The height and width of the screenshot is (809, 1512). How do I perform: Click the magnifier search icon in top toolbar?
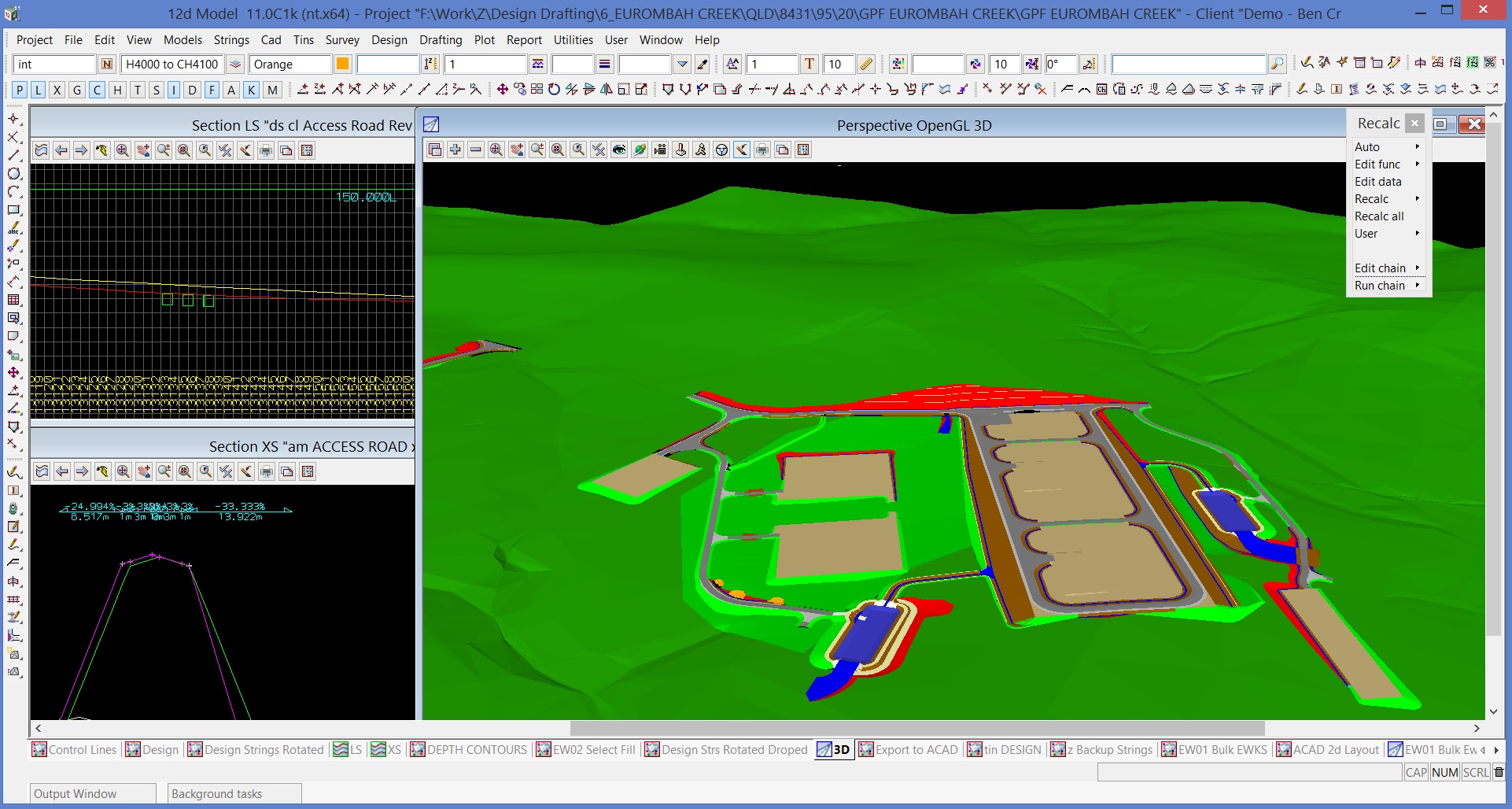pyautogui.click(x=1278, y=65)
